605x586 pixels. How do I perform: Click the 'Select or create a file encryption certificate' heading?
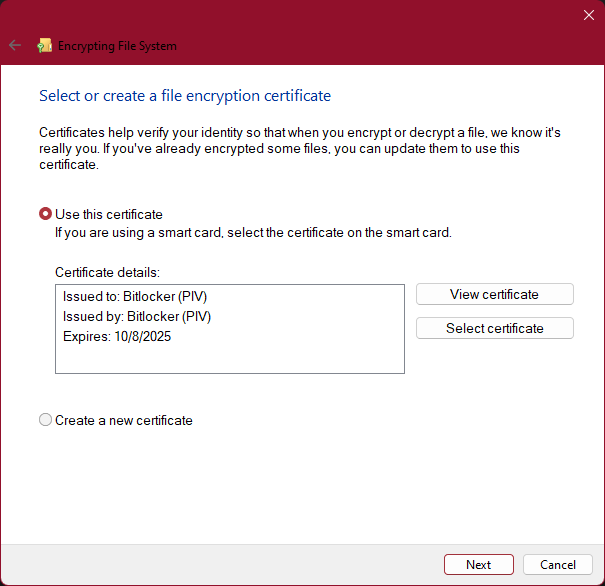[x=185, y=96]
